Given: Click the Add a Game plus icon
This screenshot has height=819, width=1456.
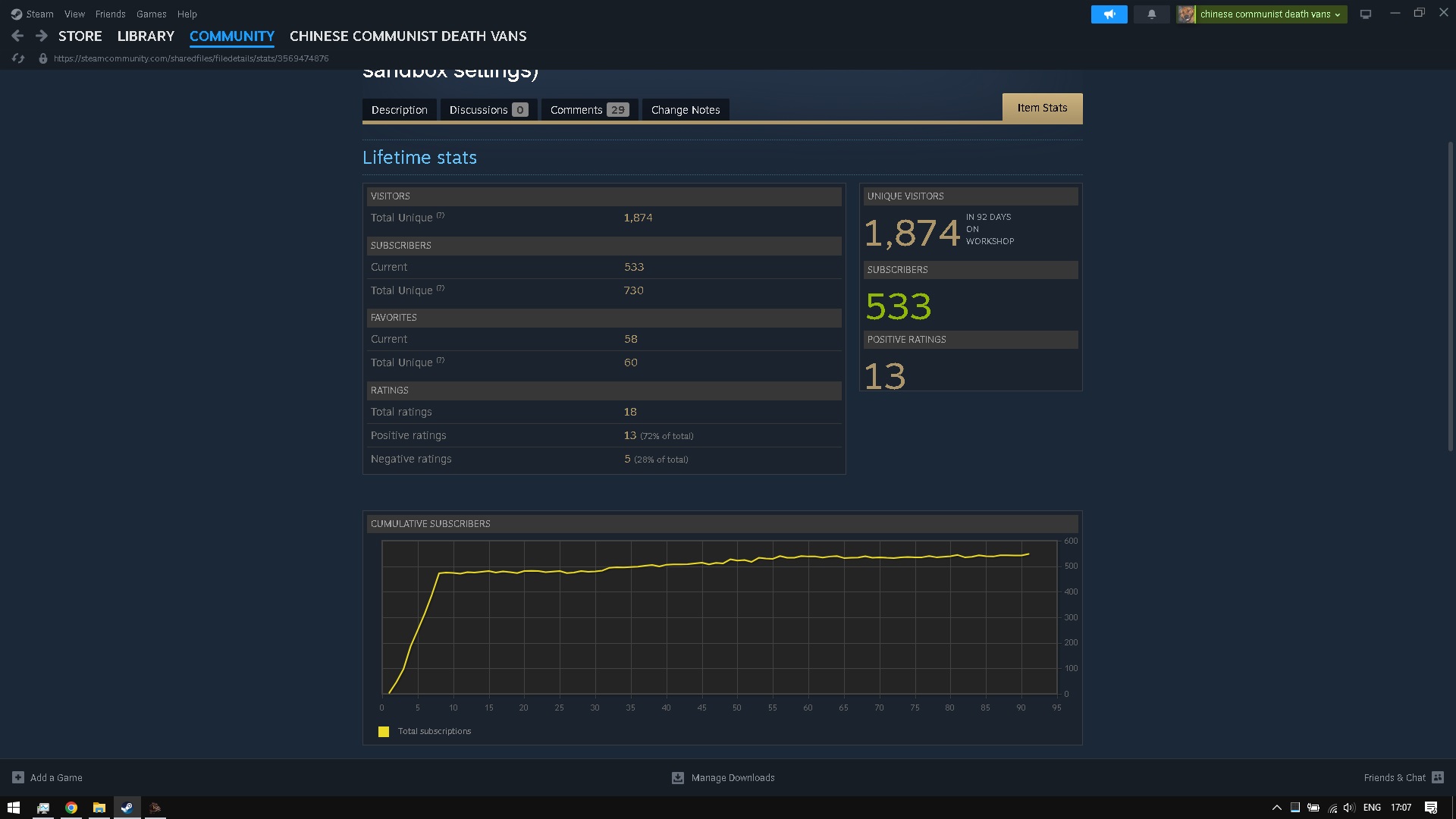Looking at the screenshot, I should click(18, 777).
